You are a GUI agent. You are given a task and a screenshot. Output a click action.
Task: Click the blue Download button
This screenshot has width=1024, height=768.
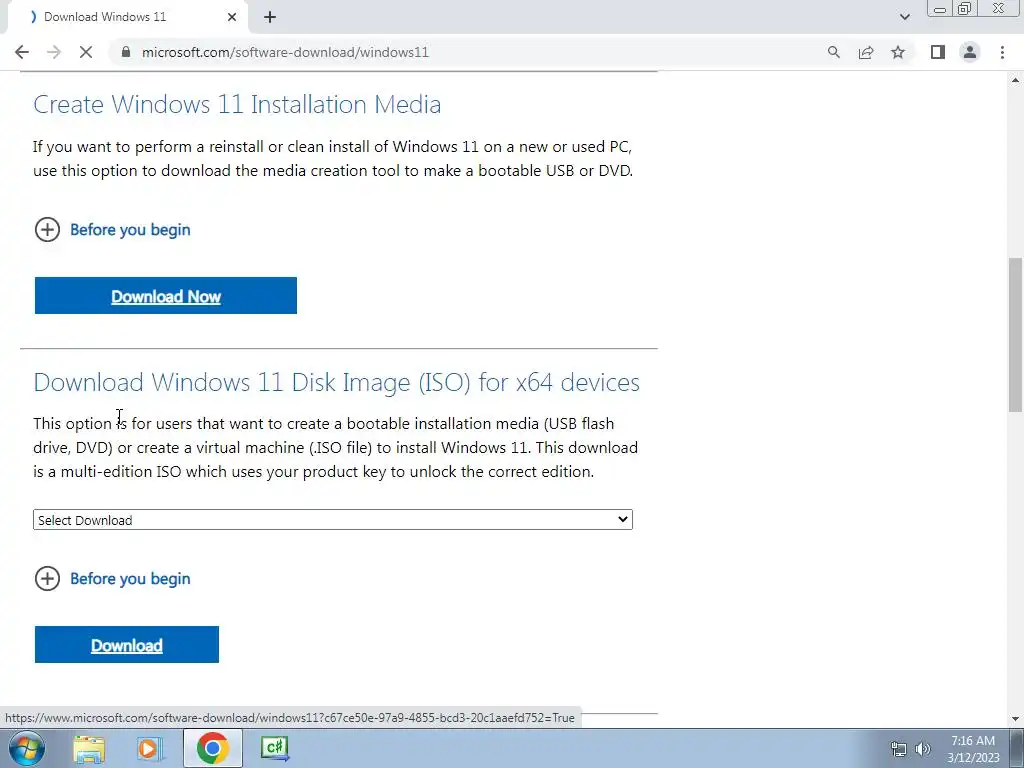click(x=127, y=645)
